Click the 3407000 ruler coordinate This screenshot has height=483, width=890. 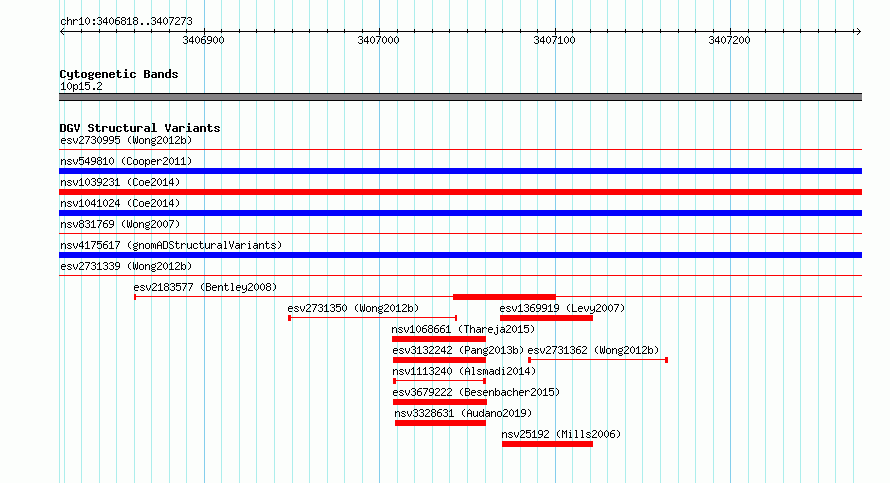tap(379, 40)
